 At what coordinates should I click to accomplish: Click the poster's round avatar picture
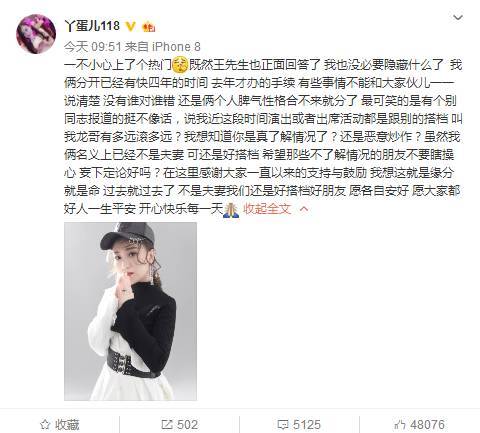(36, 34)
